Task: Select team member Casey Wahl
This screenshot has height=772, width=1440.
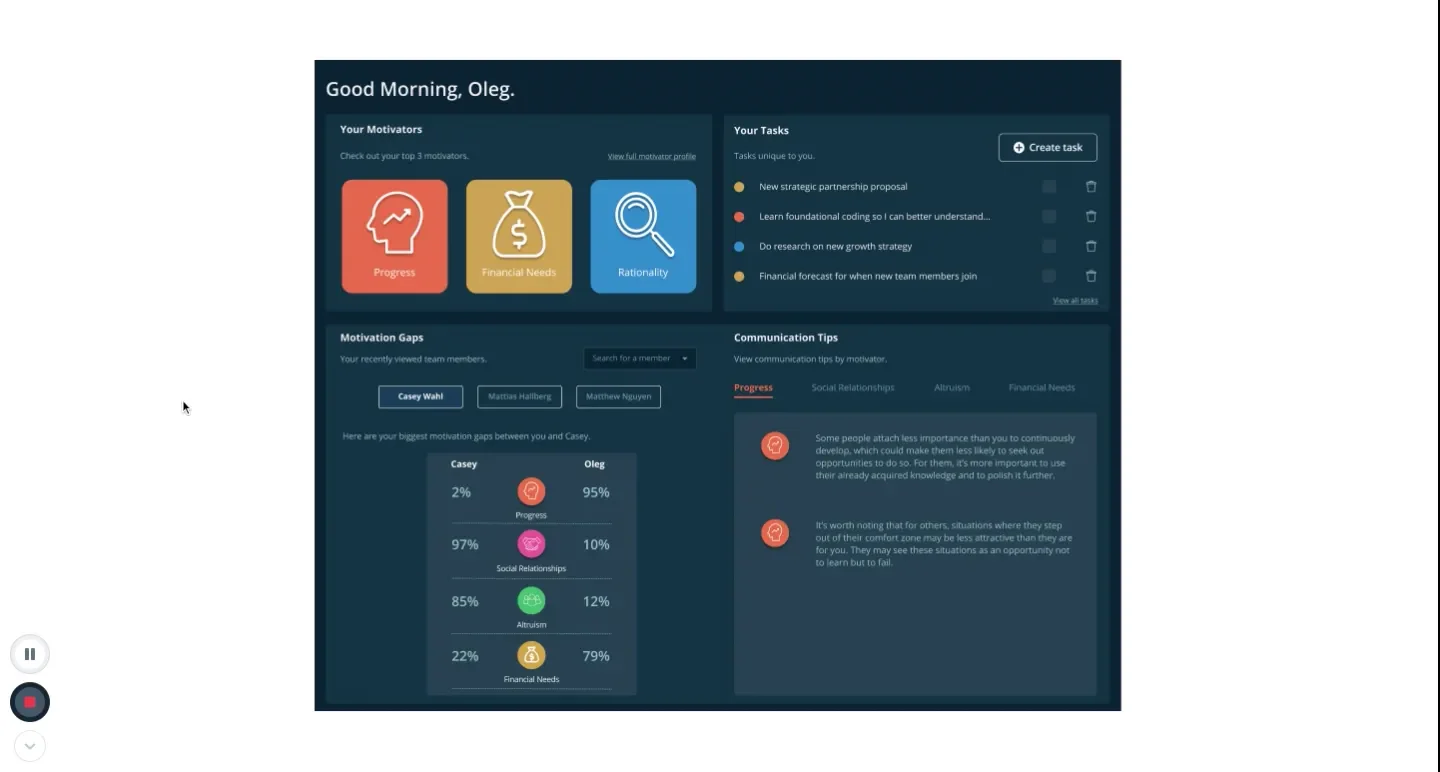Action: tap(421, 397)
